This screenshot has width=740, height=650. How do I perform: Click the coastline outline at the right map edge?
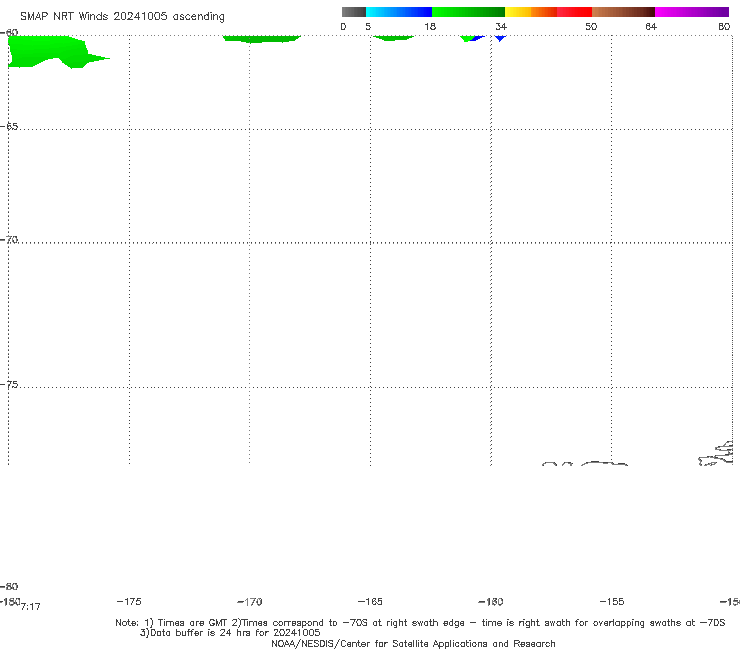(716, 454)
